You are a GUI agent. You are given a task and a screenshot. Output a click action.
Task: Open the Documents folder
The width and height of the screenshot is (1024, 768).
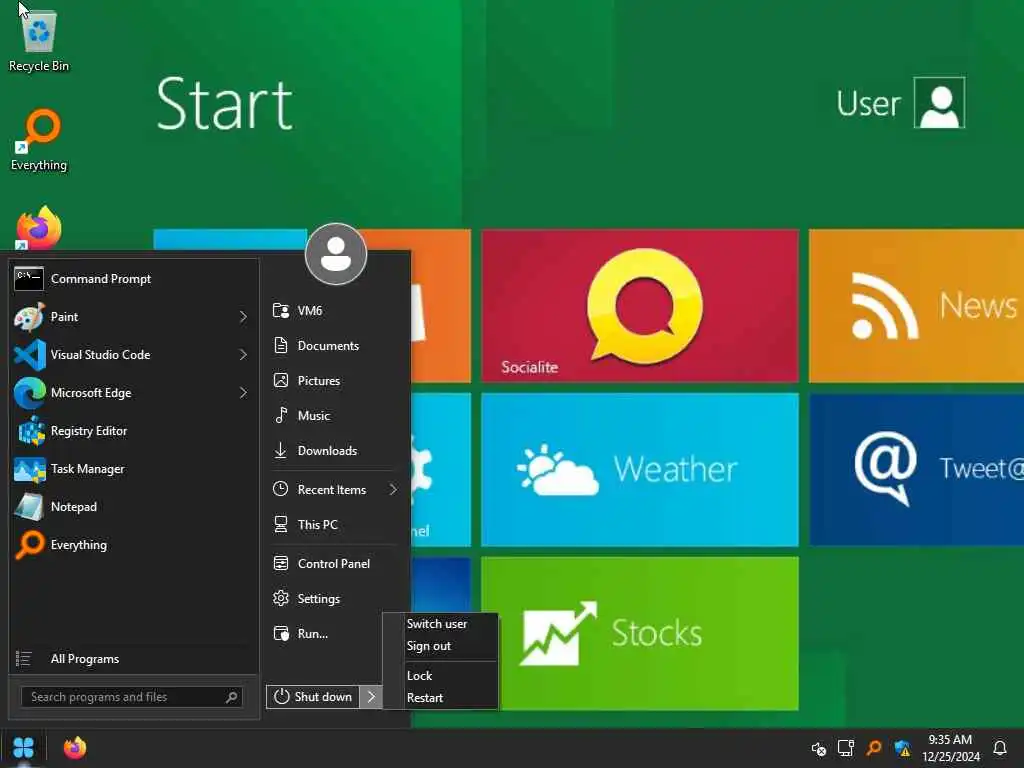pyautogui.click(x=334, y=345)
